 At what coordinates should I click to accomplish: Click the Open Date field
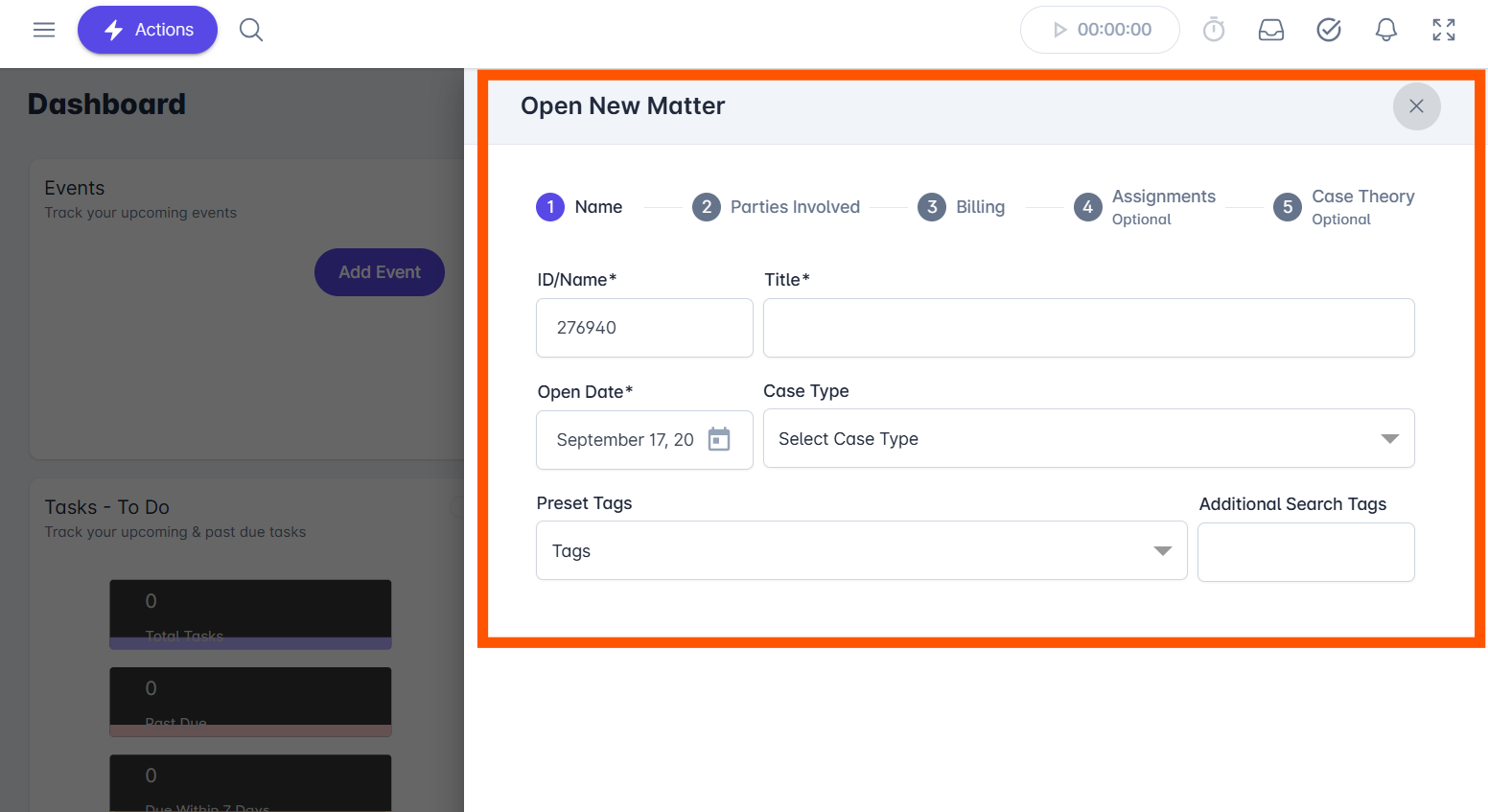coord(644,440)
